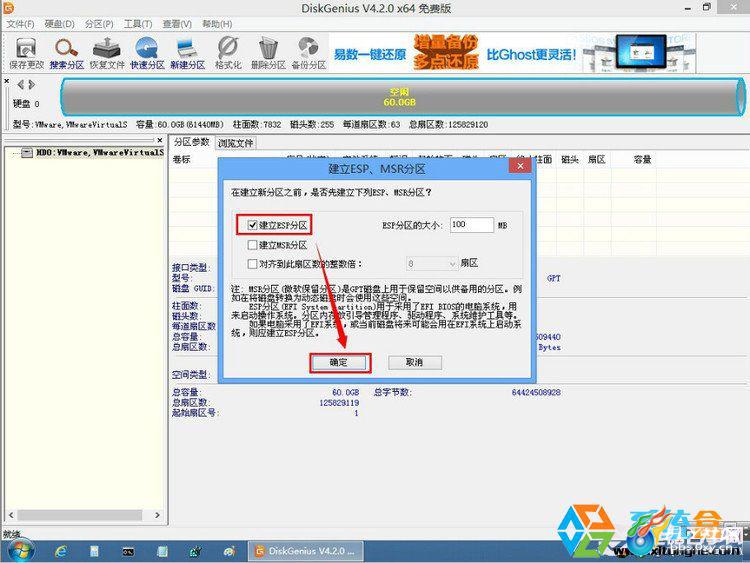Viewport: 750px width, 563px height.
Task: Open the 分区(P) menu
Action: tap(99, 24)
